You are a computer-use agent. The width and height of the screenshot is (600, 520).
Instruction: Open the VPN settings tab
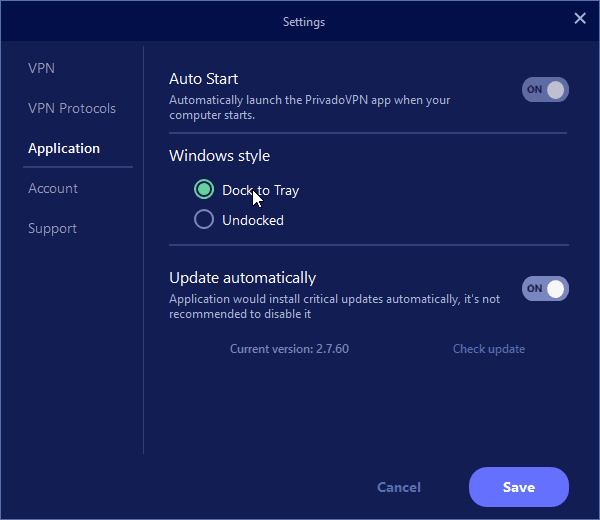pos(41,68)
